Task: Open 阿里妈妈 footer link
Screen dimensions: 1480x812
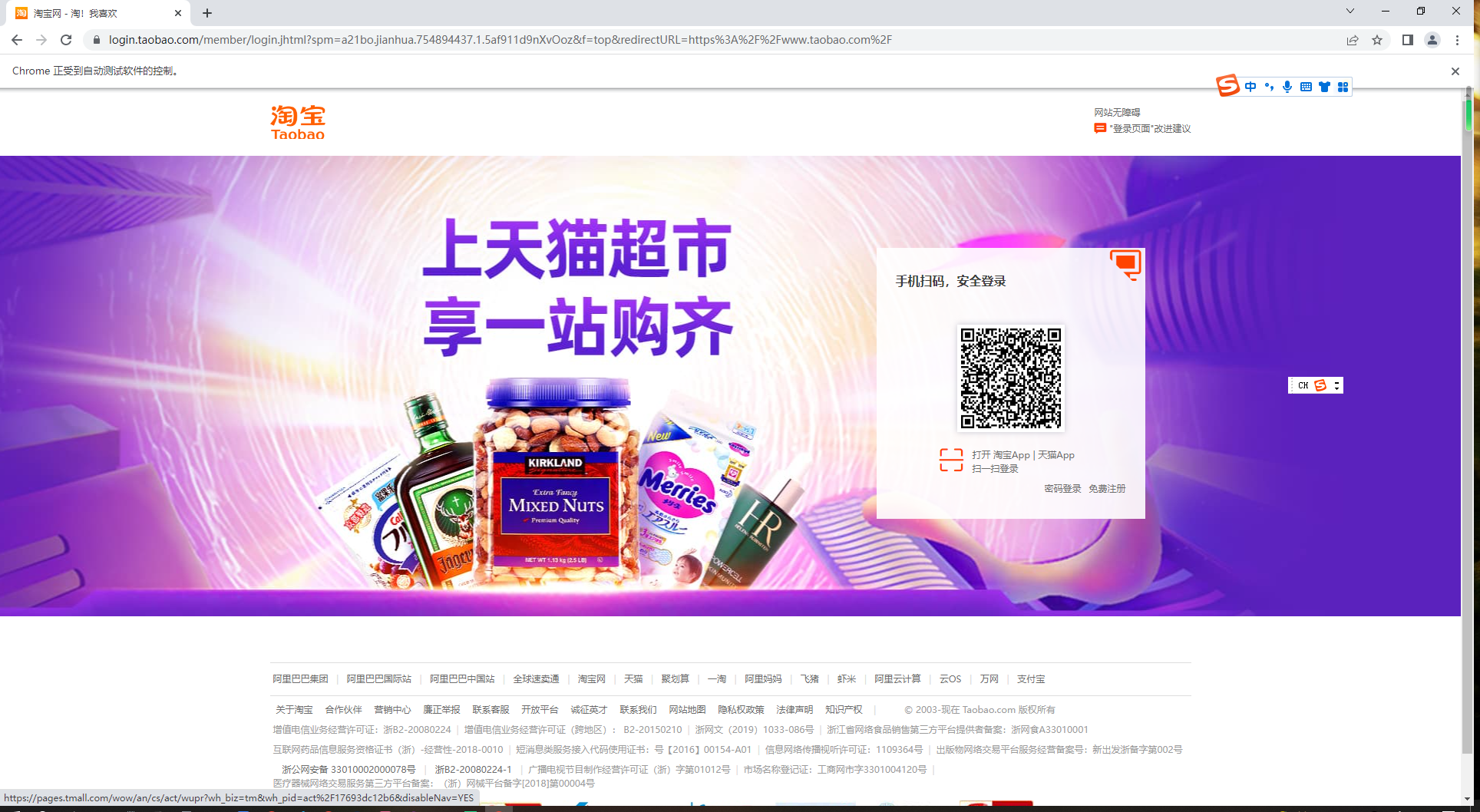Action: click(x=763, y=679)
